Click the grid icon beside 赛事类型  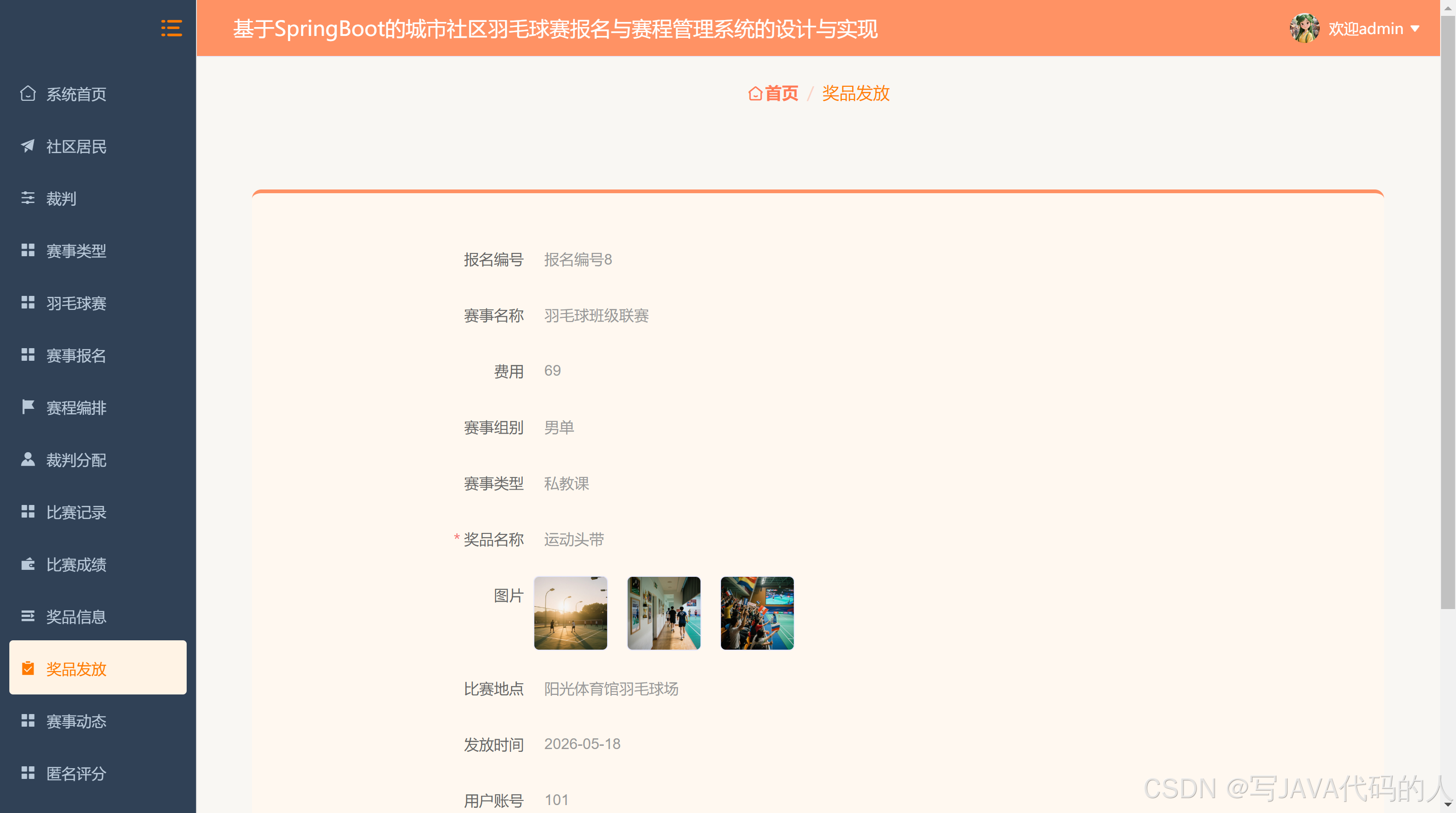28,250
